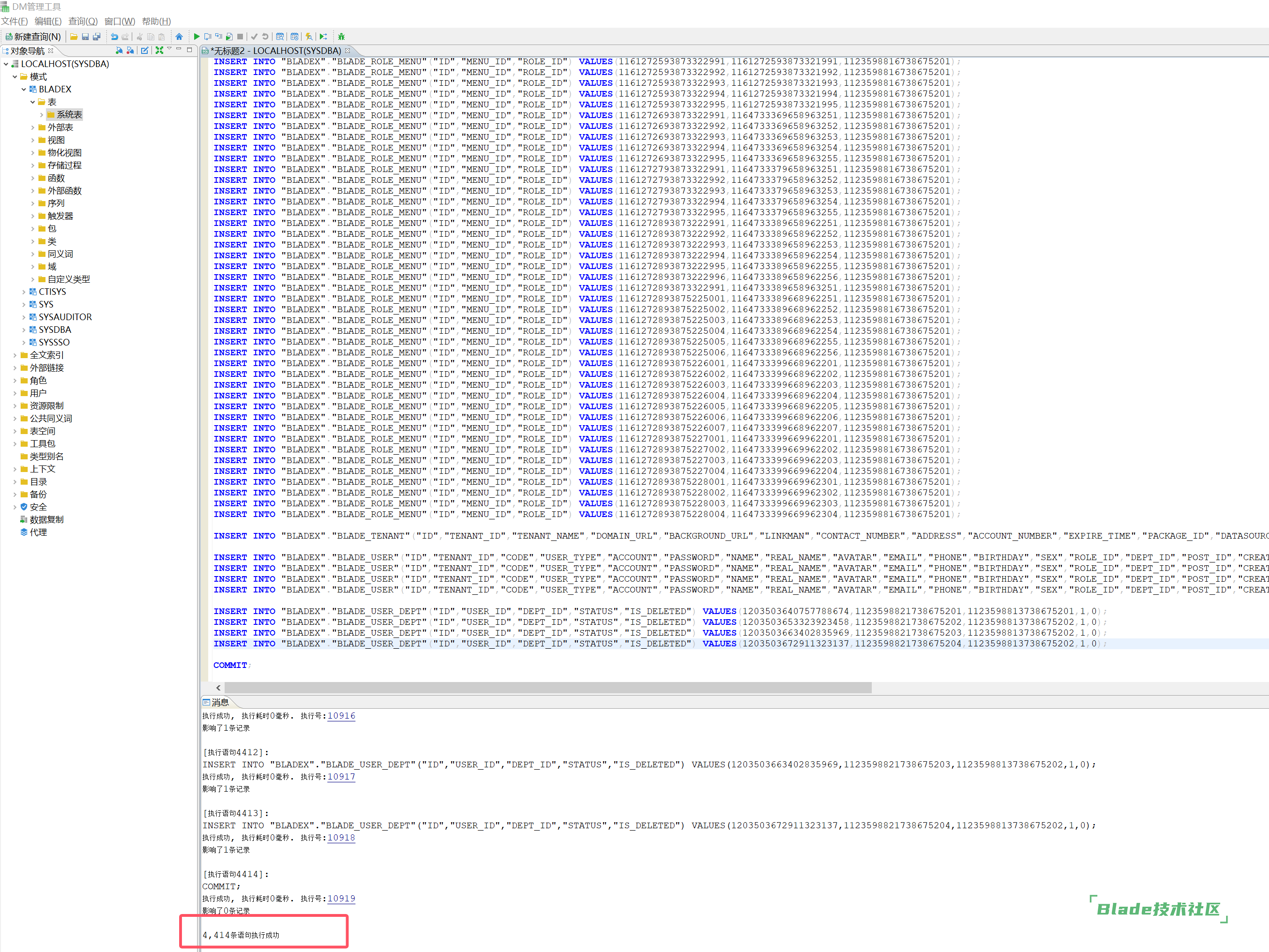1269x952 pixels.
Task: Open the 编辑(E) menu
Action: (48, 21)
